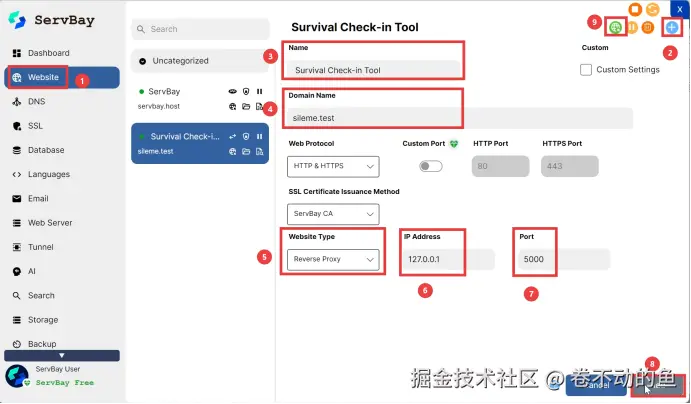Open AI in the sidebar
Viewport: 691px width, 404px height.
click(62, 271)
